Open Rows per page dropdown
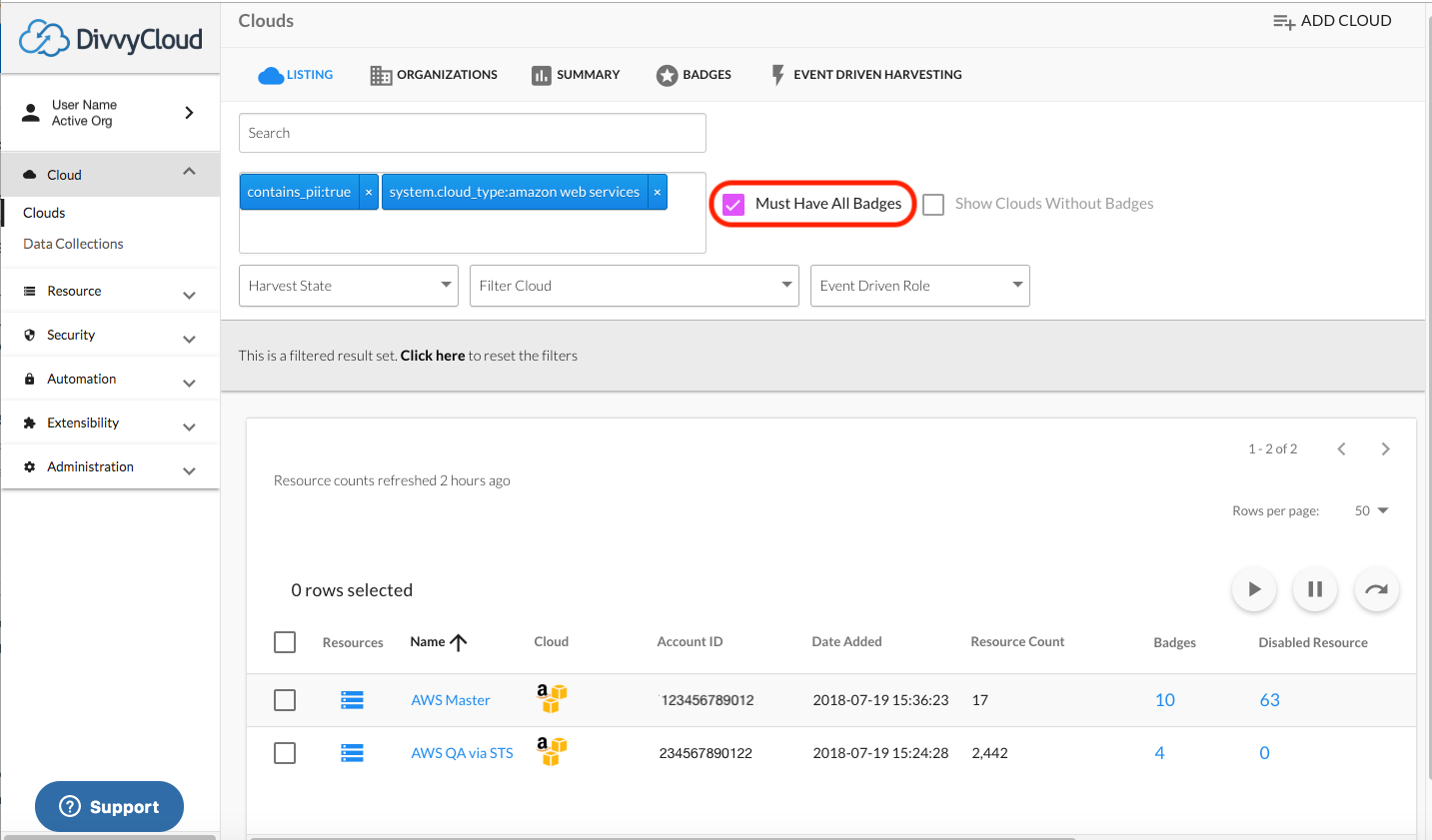This screenshot has width=1432, height=840. [1371, 510]
